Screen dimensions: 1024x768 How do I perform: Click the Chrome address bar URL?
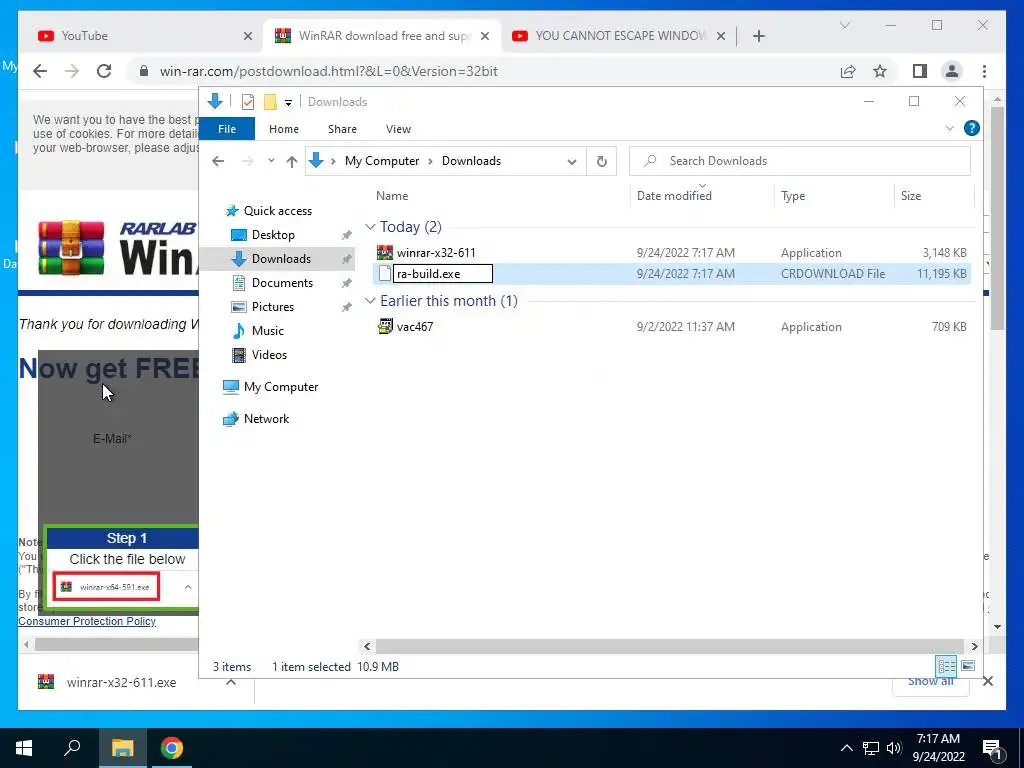point(328,71)
